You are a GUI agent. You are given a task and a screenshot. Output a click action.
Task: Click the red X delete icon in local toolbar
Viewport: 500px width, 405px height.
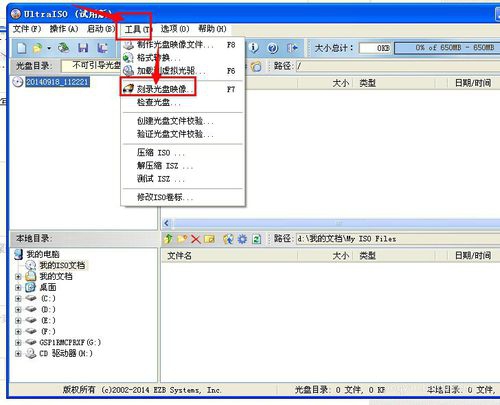pyautogui.click(x=196, y=239)
